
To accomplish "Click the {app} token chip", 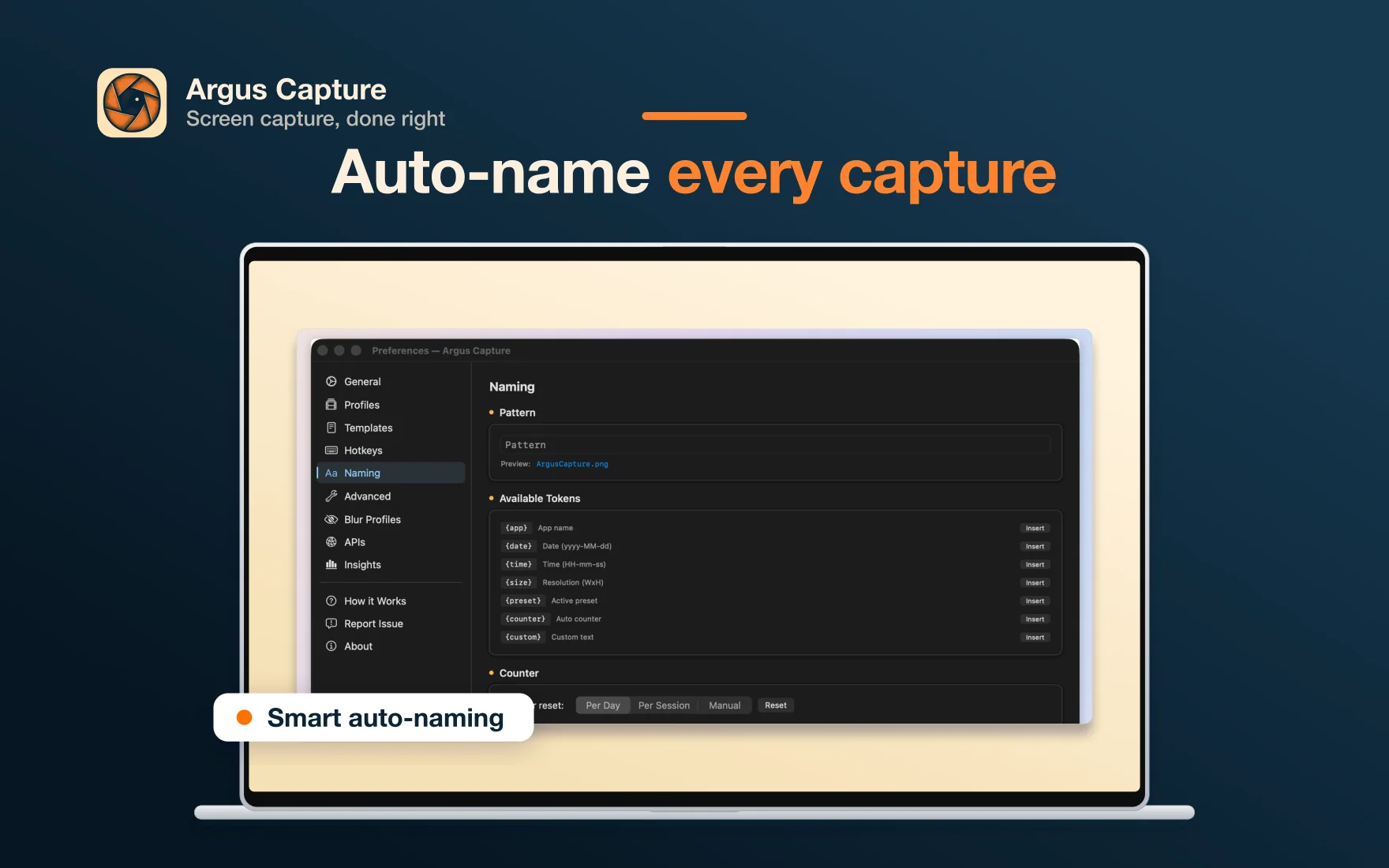I will 516,528.
